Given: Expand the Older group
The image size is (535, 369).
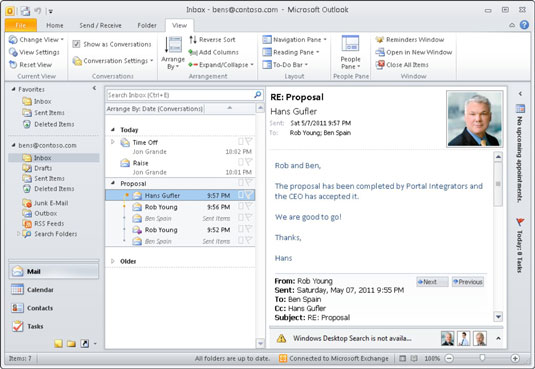Looking at the screenshot, I should point(113,261).
